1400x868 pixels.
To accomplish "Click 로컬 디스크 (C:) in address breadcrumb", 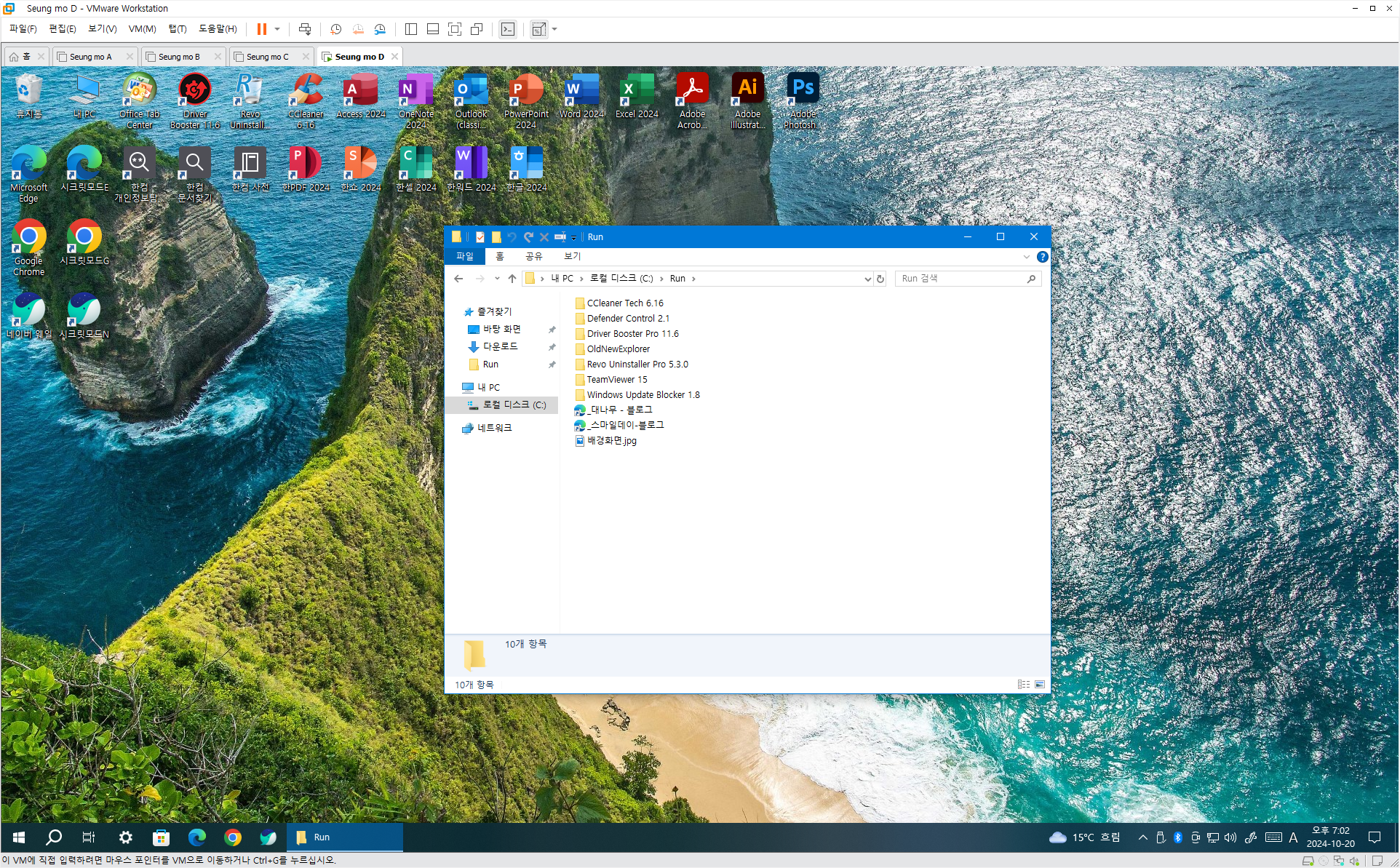I will [621, 279].
